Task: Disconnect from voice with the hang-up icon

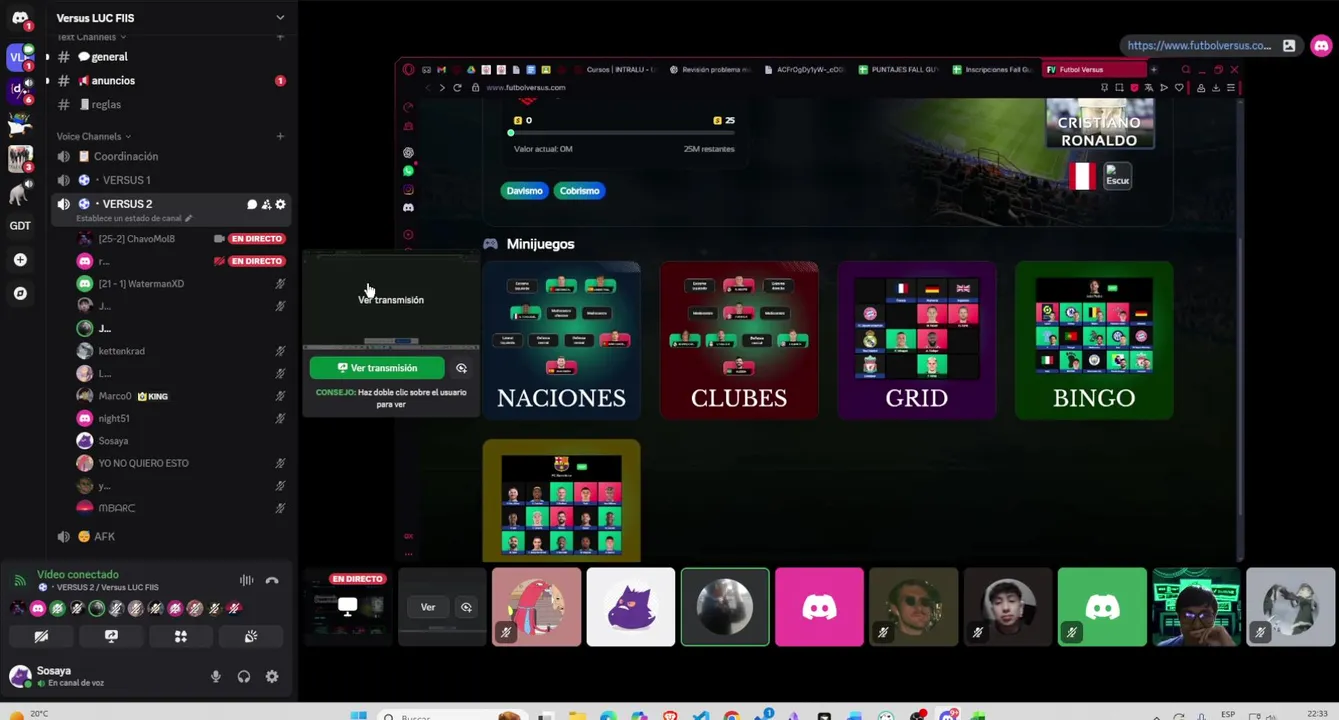Action: [x=272, y=581]
